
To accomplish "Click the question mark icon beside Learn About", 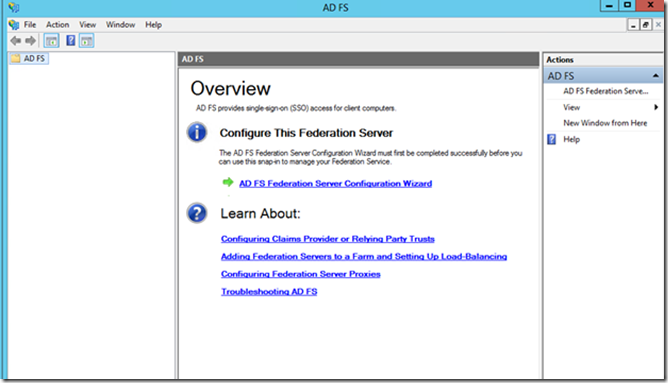I will pyautogui.click(x=197, y=213).
